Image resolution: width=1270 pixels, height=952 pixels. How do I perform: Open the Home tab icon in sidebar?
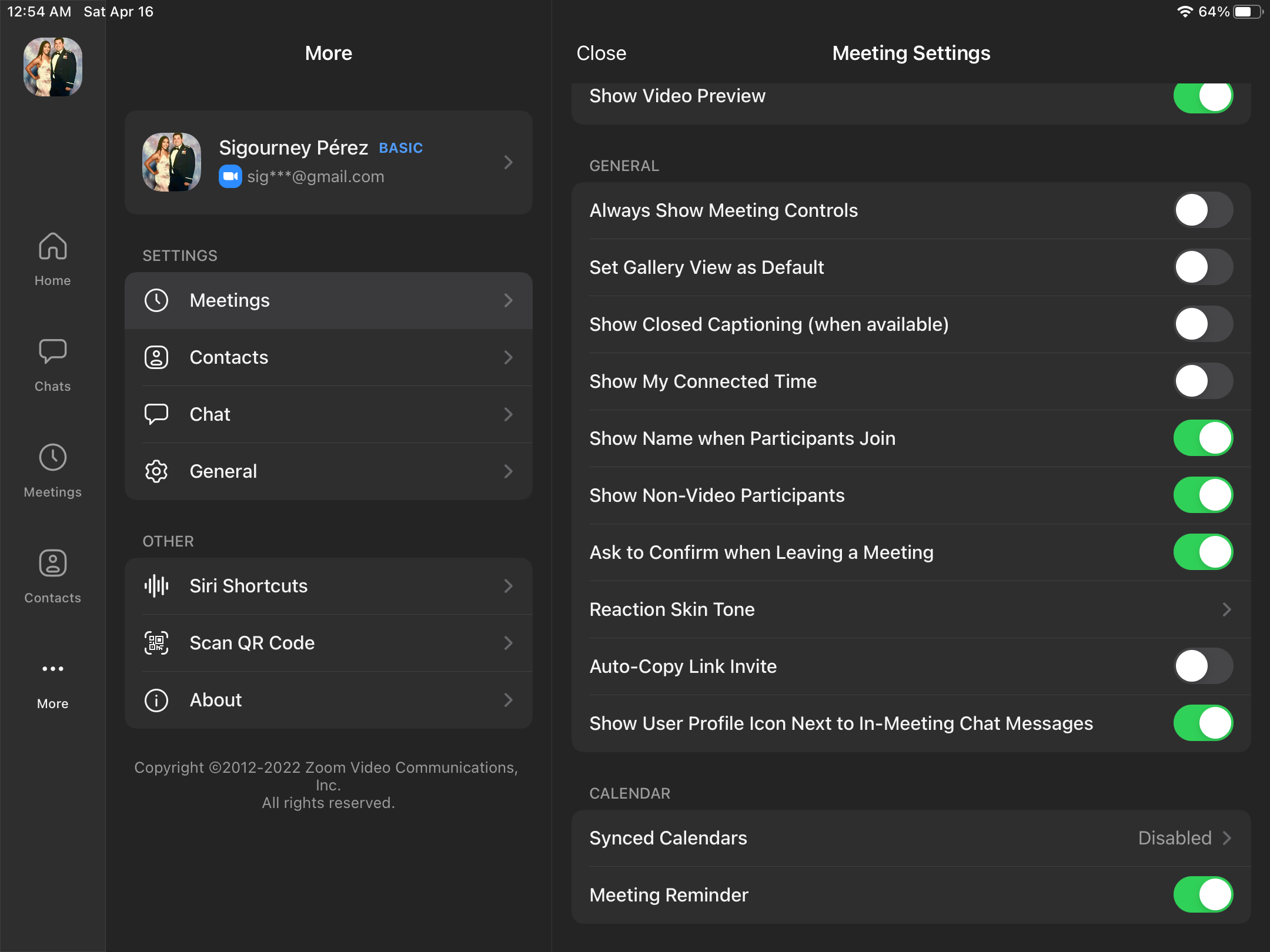(x=52, y=246)
